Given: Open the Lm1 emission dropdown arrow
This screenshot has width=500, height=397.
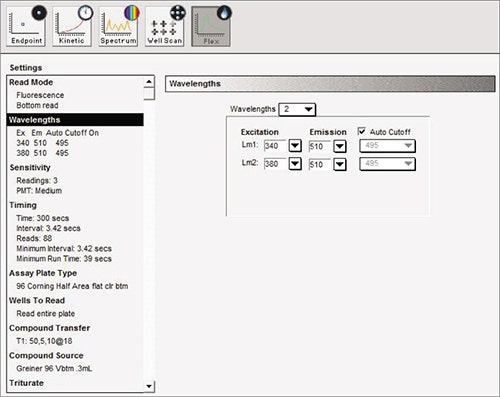Looking at the screenshot, I should pos(340,146).
